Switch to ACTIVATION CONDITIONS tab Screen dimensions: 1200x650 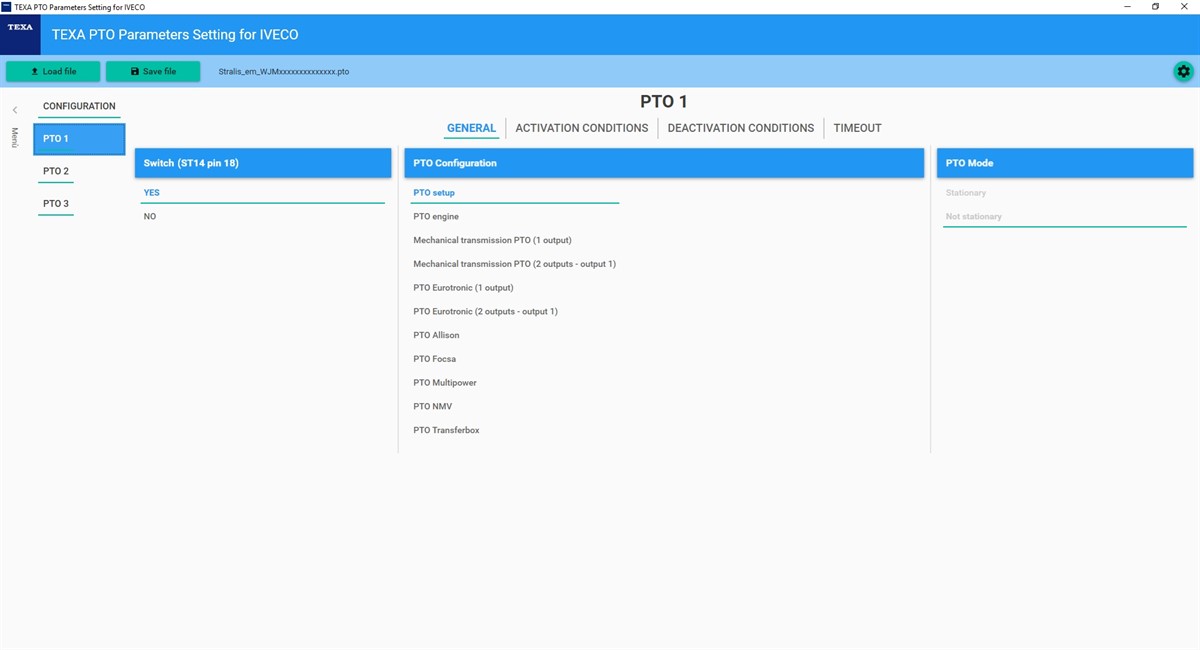tap(582, 128)
